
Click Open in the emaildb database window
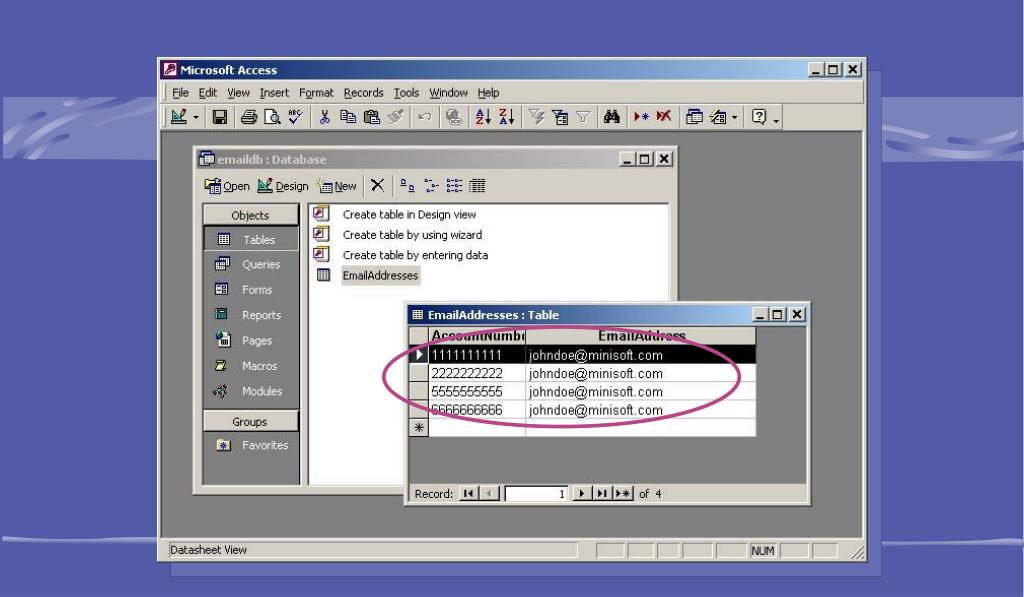click(x=227, y=186)
